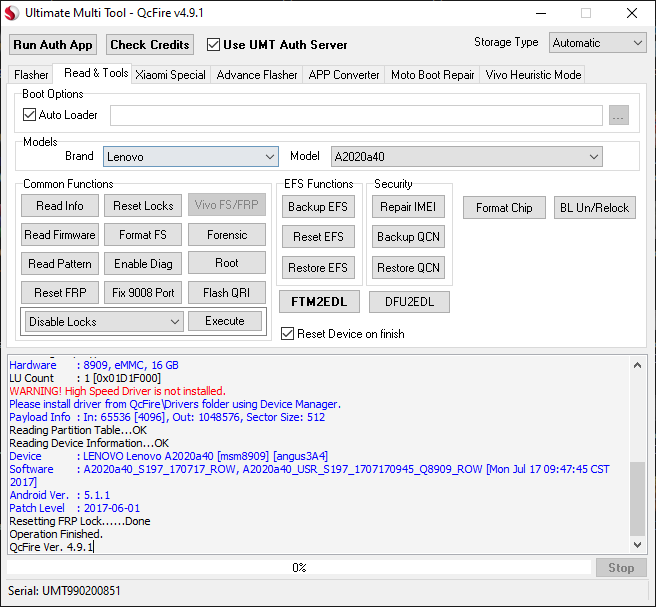
Task: Click the Run Auth App button
Action: coord(53,44)
